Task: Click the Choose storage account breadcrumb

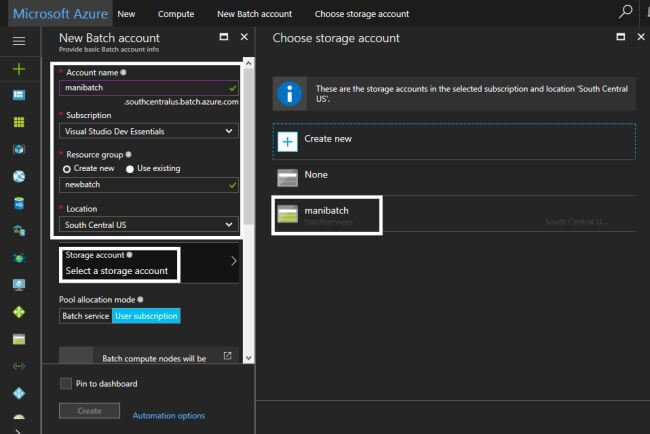Action: [x=362, y=14]
